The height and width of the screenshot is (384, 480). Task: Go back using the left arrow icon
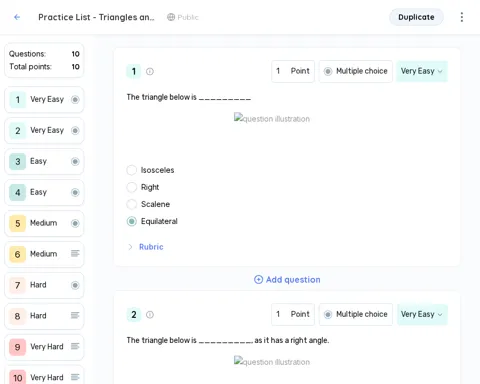coord(17,17)
